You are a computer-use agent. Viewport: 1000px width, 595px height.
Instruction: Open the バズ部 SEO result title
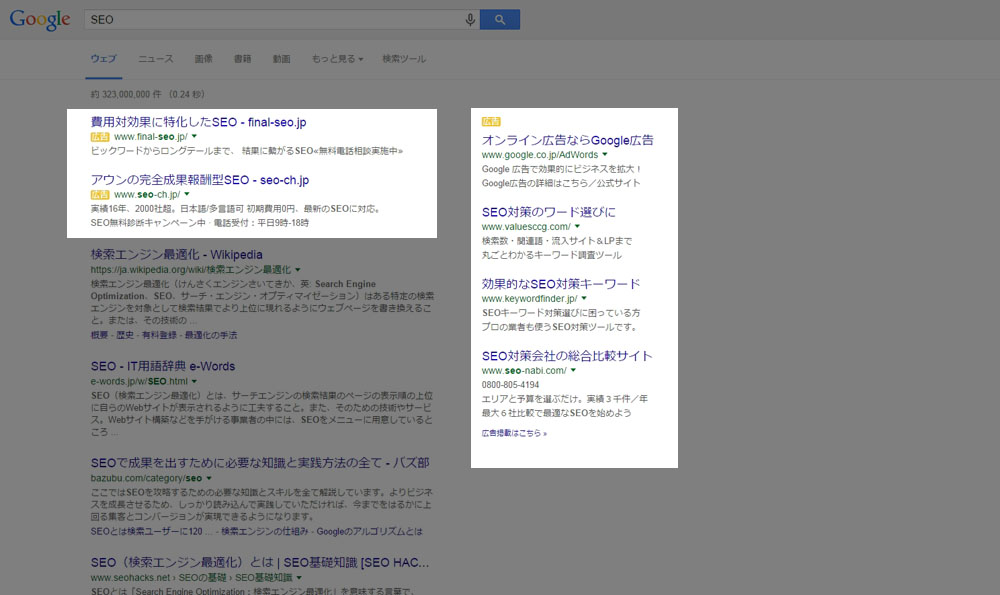[x=260, y=463]
